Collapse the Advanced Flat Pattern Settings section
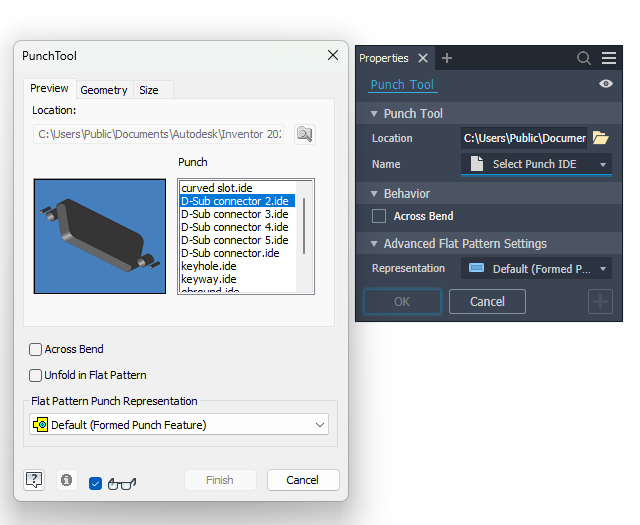Screen dimensions: 640x525 point(374,244)
